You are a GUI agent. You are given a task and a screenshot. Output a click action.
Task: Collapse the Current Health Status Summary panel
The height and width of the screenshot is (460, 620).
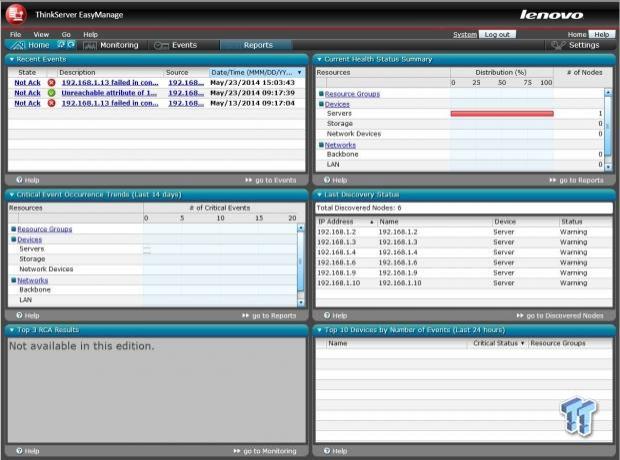click(x=319, y=59)
